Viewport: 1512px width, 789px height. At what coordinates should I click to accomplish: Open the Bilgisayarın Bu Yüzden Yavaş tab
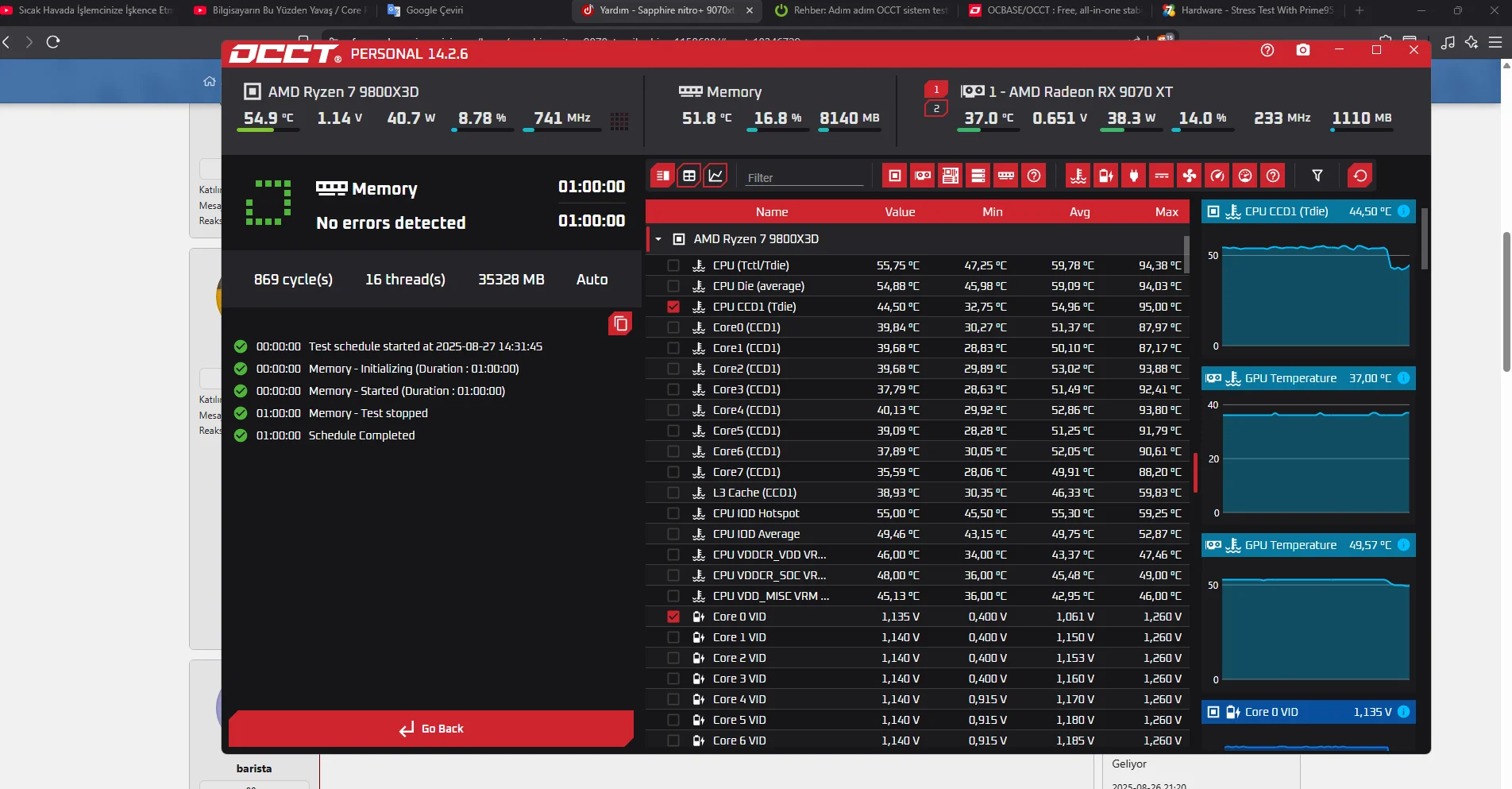pyautogui.click(x=279, y=10)
